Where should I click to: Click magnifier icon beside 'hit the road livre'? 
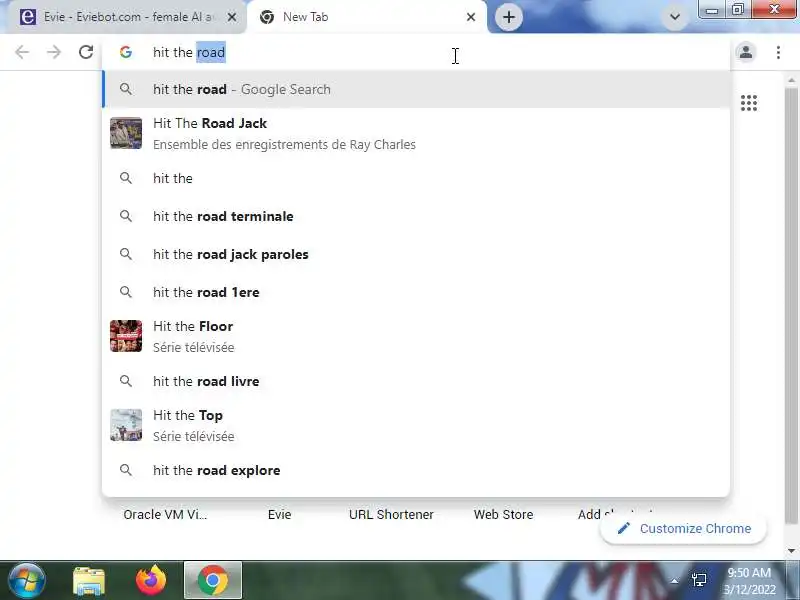coord(126,381)
